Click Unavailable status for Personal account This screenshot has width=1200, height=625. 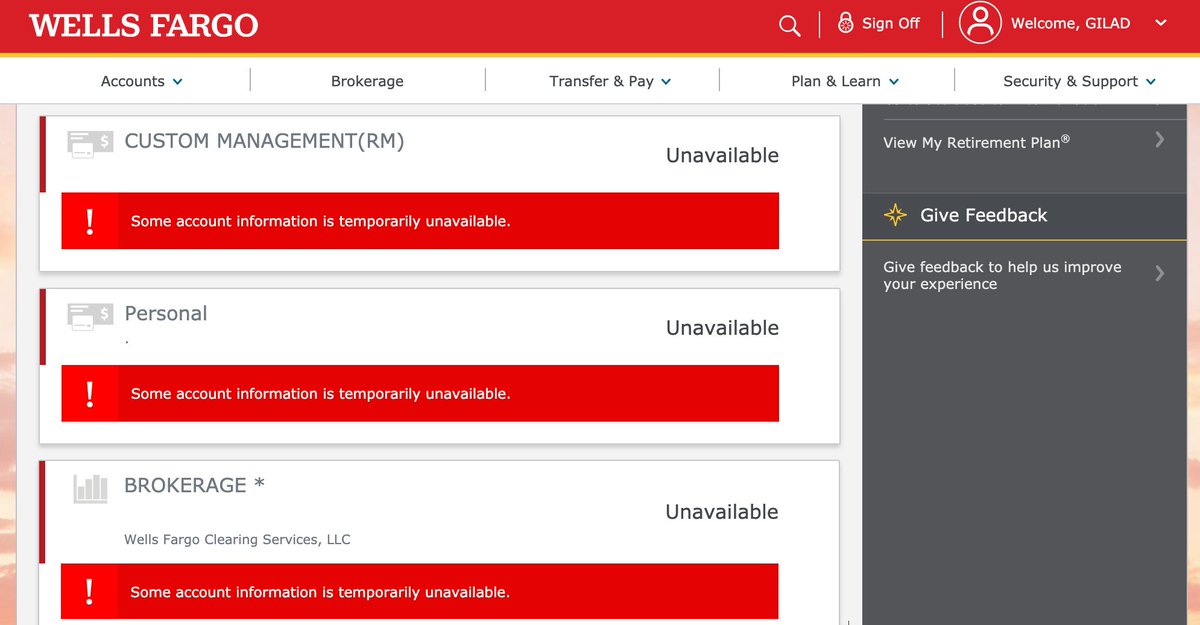pyautogui.click(x=722, y=327)
